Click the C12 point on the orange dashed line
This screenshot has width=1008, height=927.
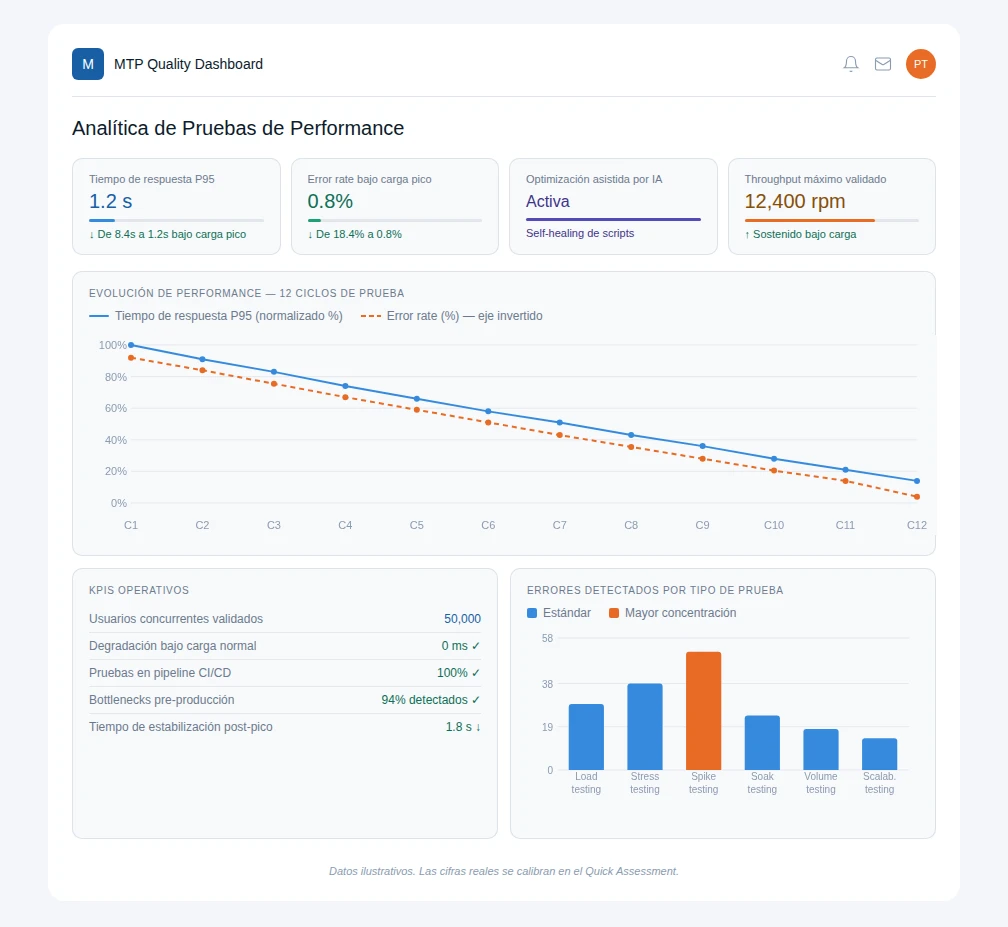coord(917,496)
